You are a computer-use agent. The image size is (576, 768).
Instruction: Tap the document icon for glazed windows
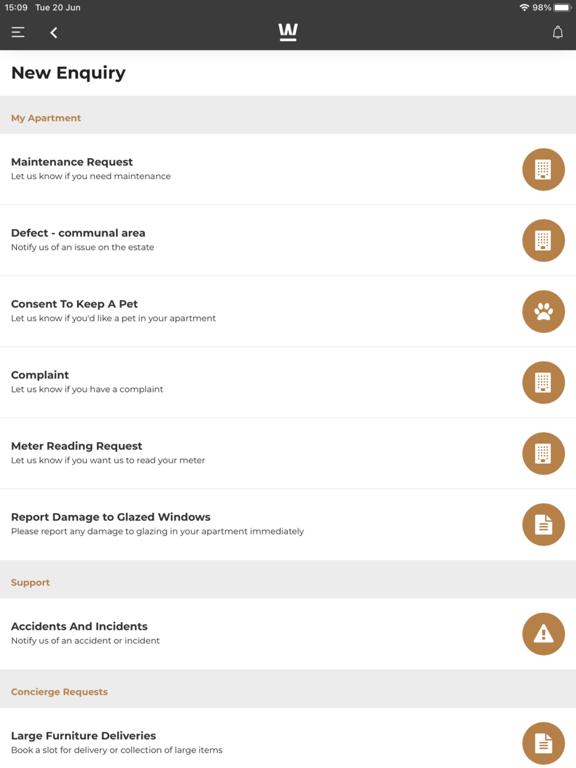click(543, 525)
